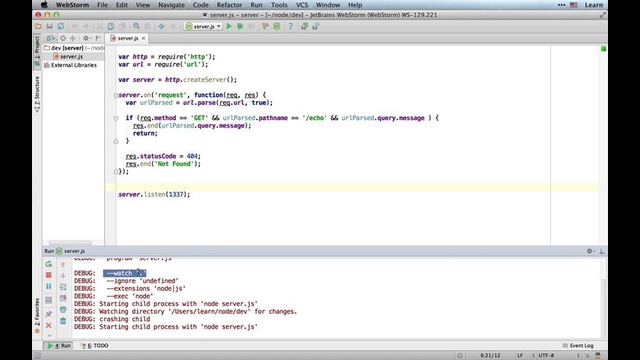Select the 4: Run bottom tab
Image resolution: width=640 pixels, height=360 pixels.
coord(58,345)
